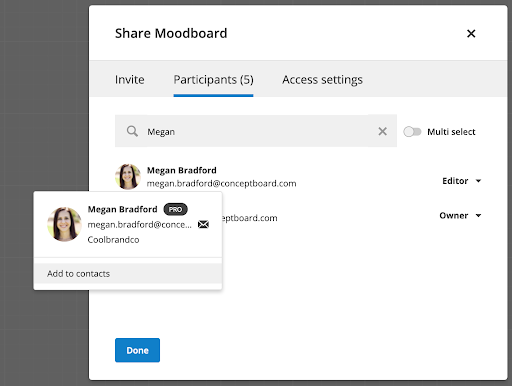This screenshot has width=512, height=386.
Task: Click the truncated email in contact card
Action: pos(140,225)
